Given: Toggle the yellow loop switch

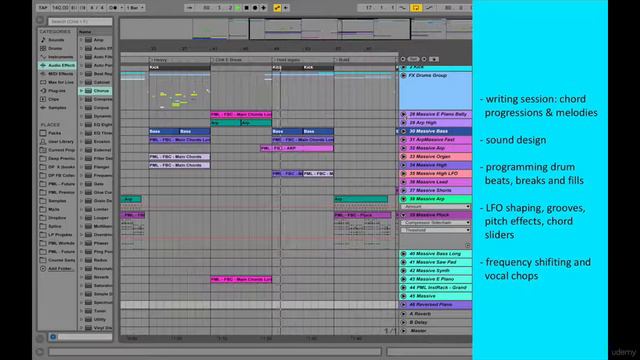Looking at the screenshot, I should (x=416, y=8).
